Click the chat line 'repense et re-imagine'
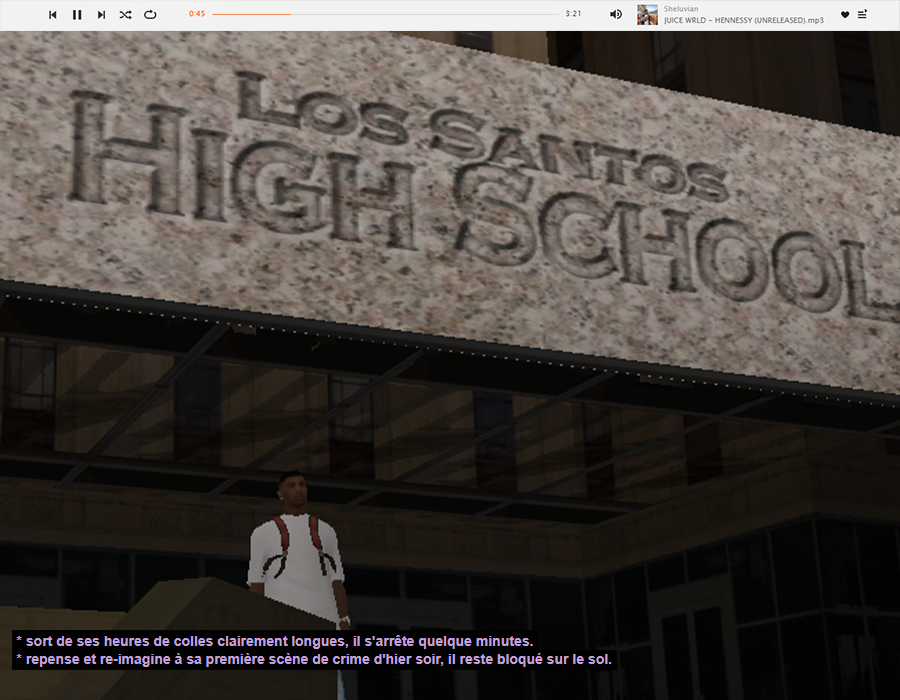This screenshot has width=900, height=700. click(x=314, y=659)
